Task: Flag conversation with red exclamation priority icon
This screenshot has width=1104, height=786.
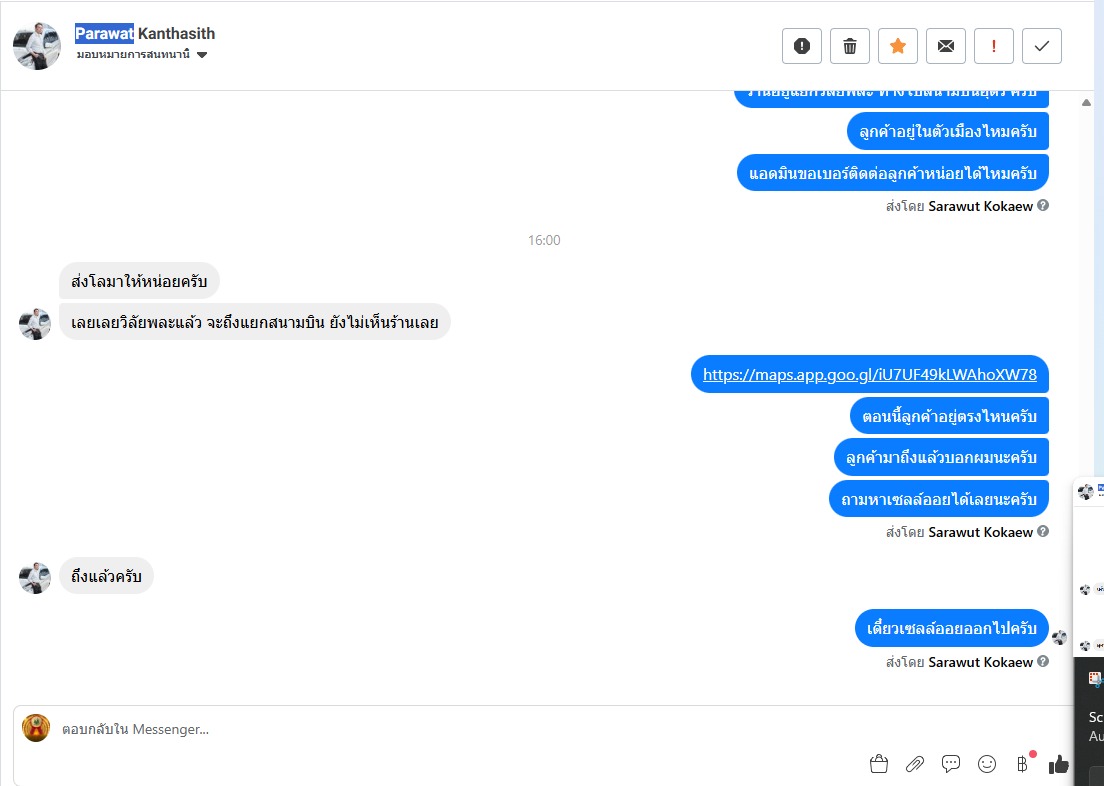Action: click(993, 46)
